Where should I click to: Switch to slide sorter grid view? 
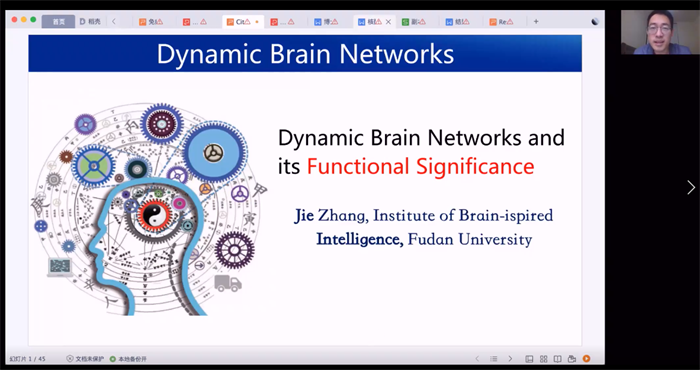[x=543, y=359]
